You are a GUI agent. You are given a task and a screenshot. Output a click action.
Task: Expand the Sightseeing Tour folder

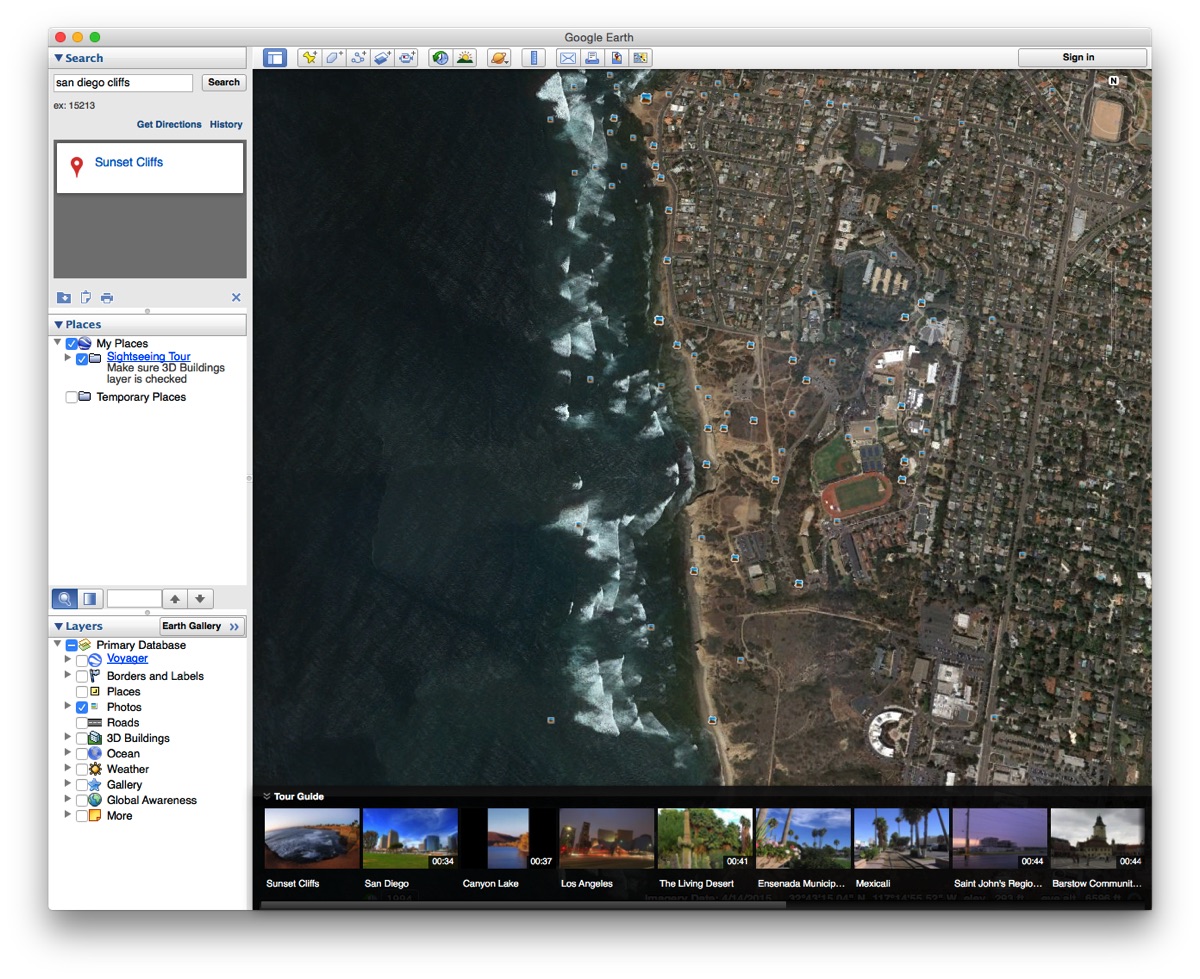tap(68, 357)
